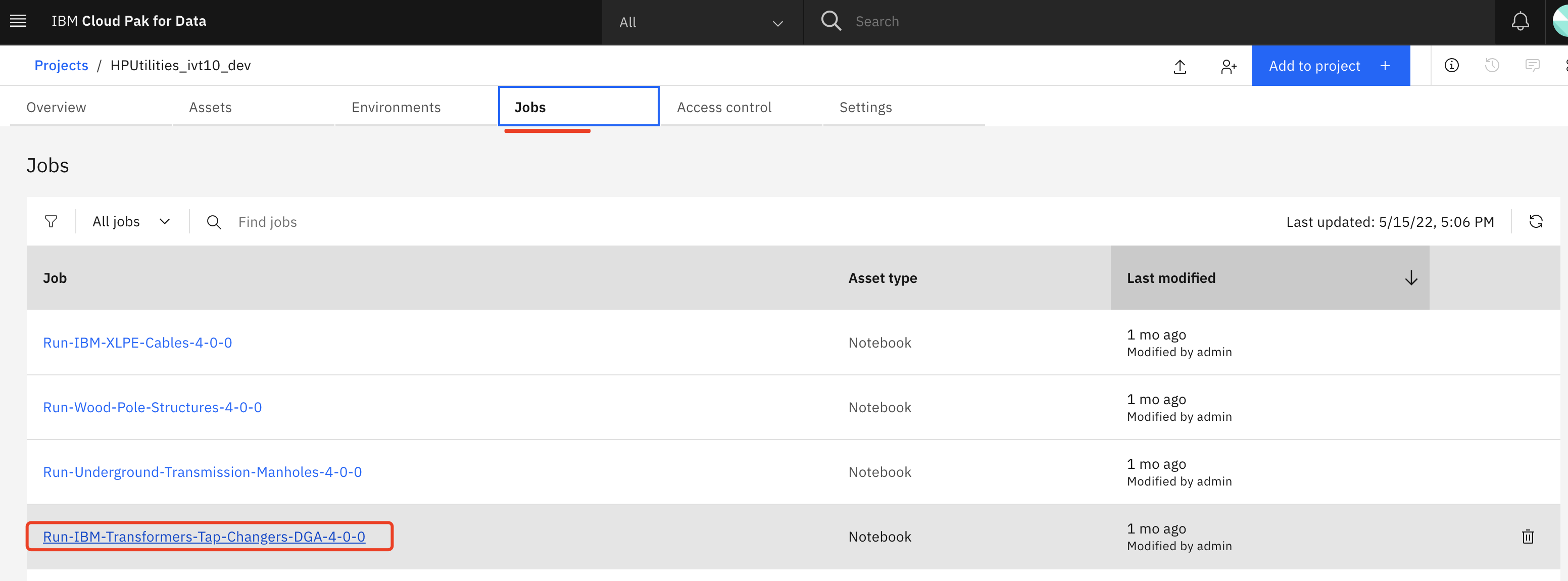Click the Add to project button
The width and height of the screenshot is (1568, 581).
pyautogui.click(x=1330, y=66)
